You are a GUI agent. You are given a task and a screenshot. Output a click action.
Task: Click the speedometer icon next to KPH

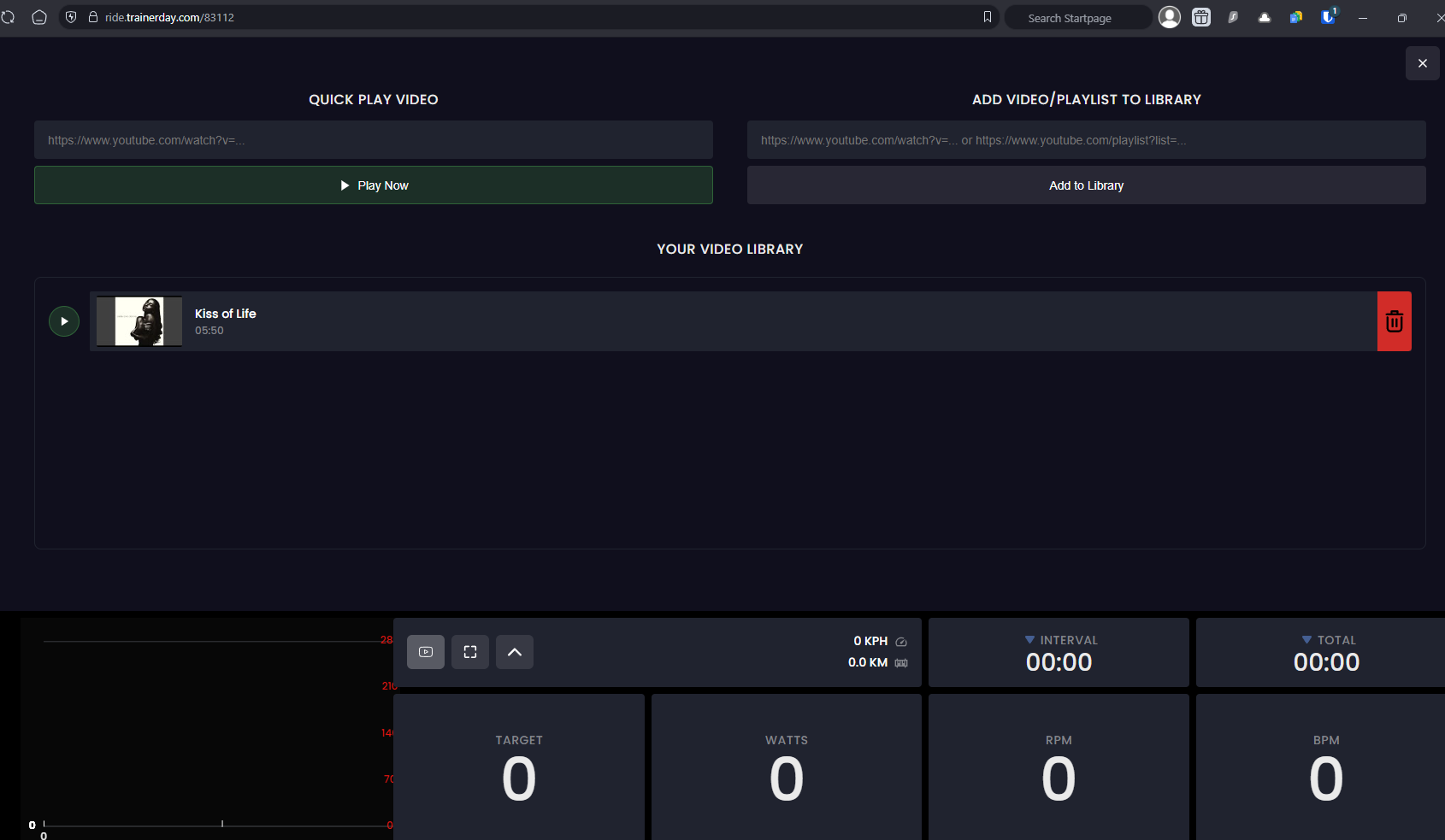pos(901,642)
